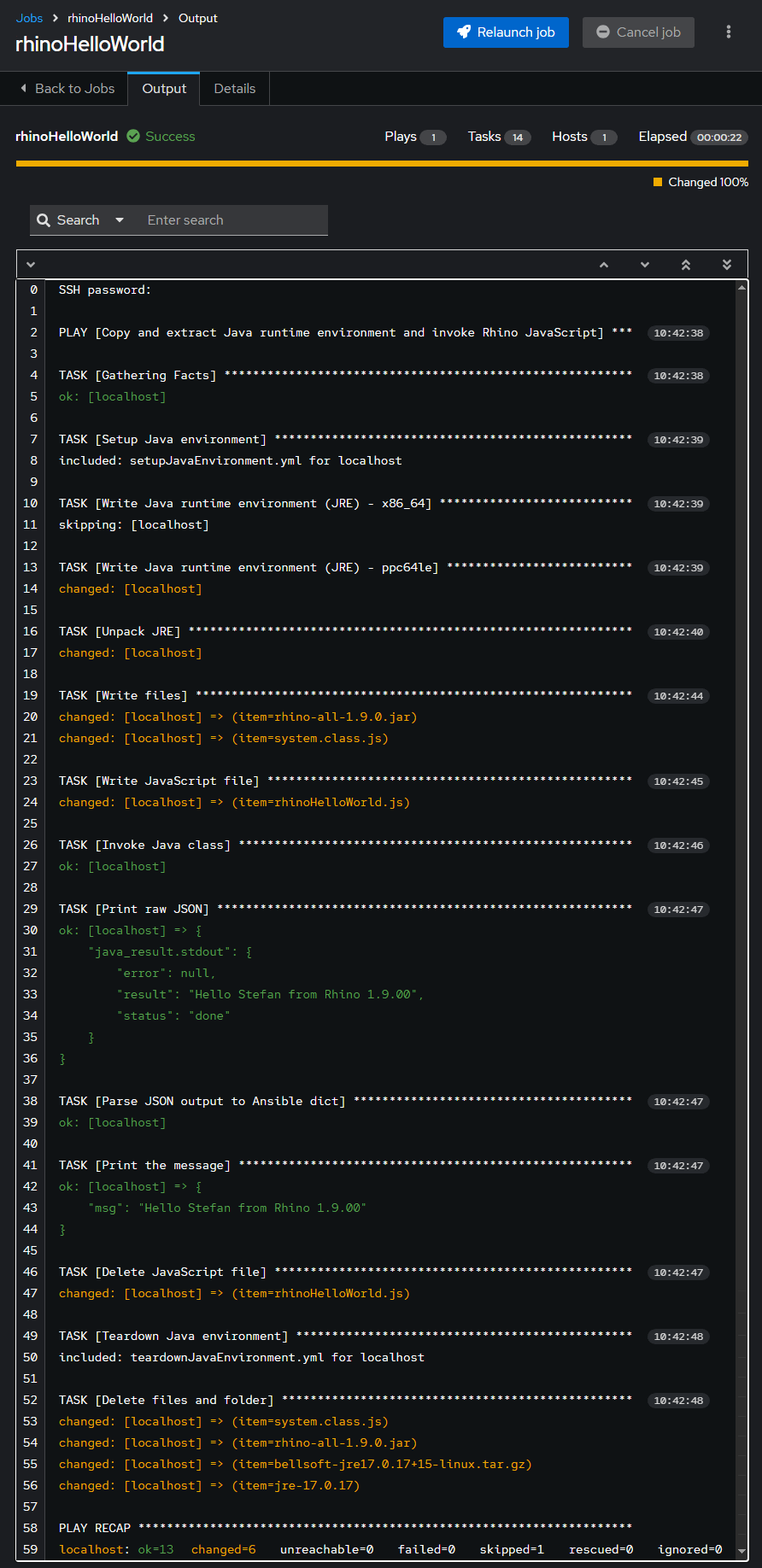Screen dimensions: 762x1568
Task: Click the Cancel job button
Action: pos(638,32)
